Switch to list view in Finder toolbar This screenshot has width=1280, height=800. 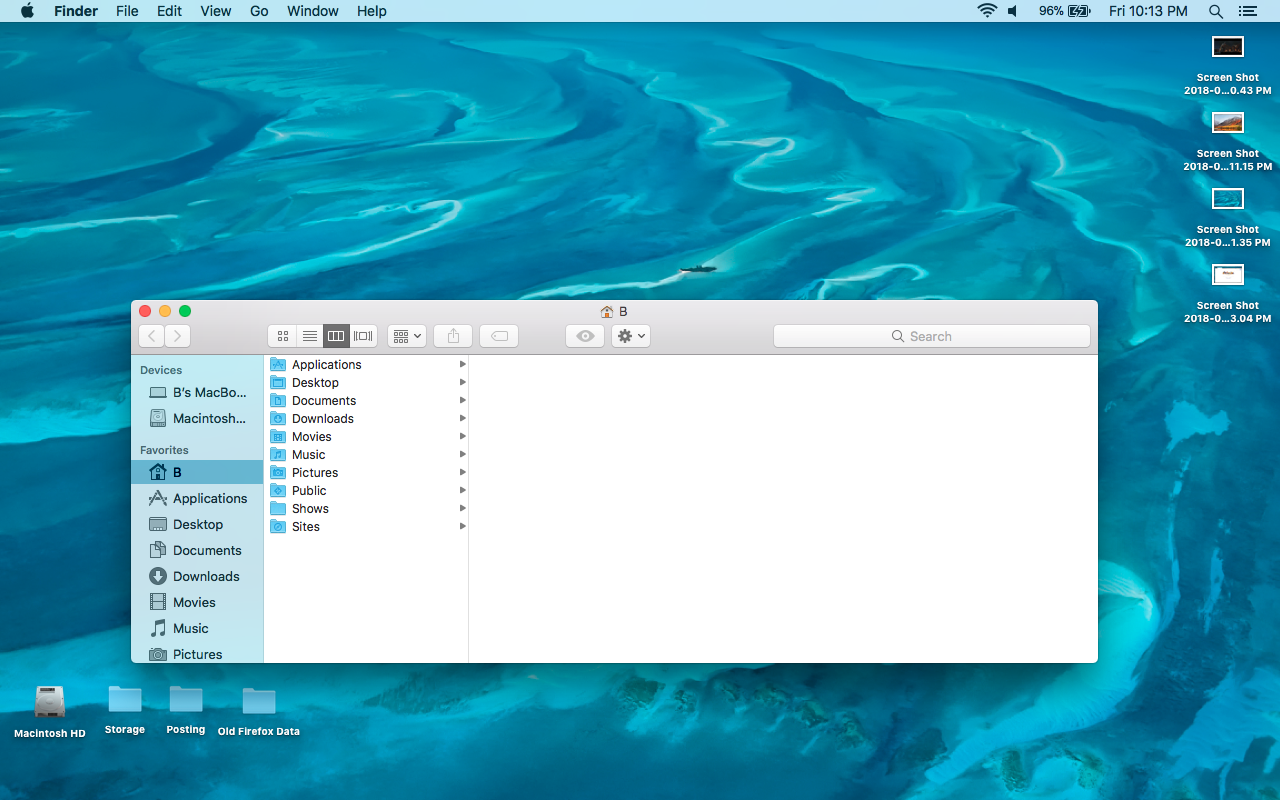click(x=310, y=336)
